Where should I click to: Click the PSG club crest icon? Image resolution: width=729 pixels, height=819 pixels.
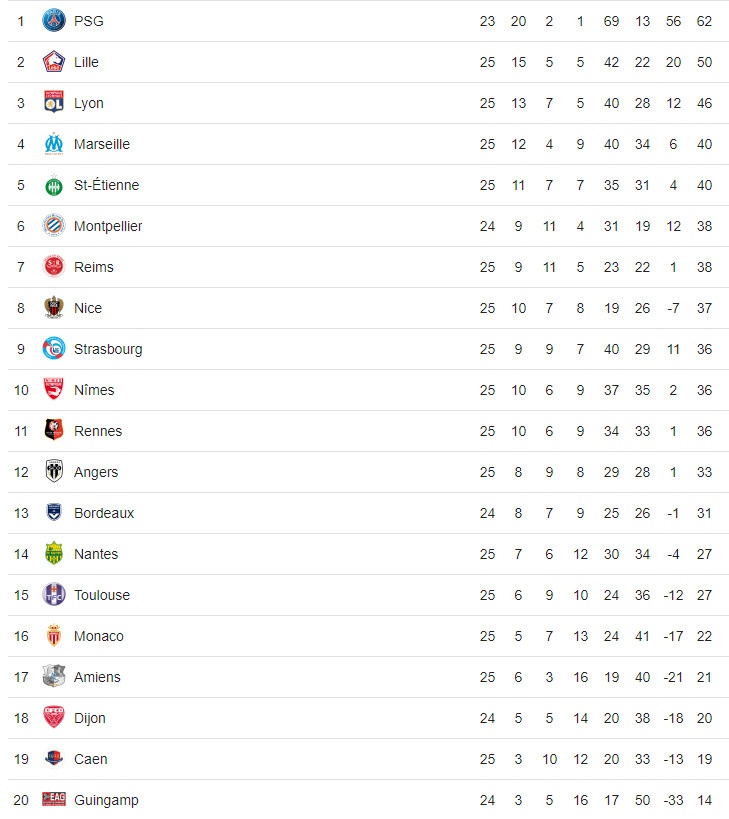click(54, 21)
